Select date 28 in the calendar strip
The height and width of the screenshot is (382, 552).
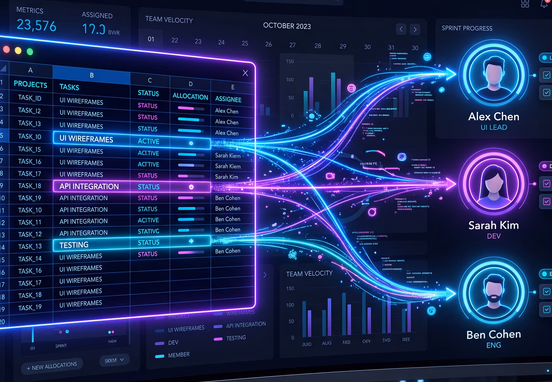tap(318, 46)
